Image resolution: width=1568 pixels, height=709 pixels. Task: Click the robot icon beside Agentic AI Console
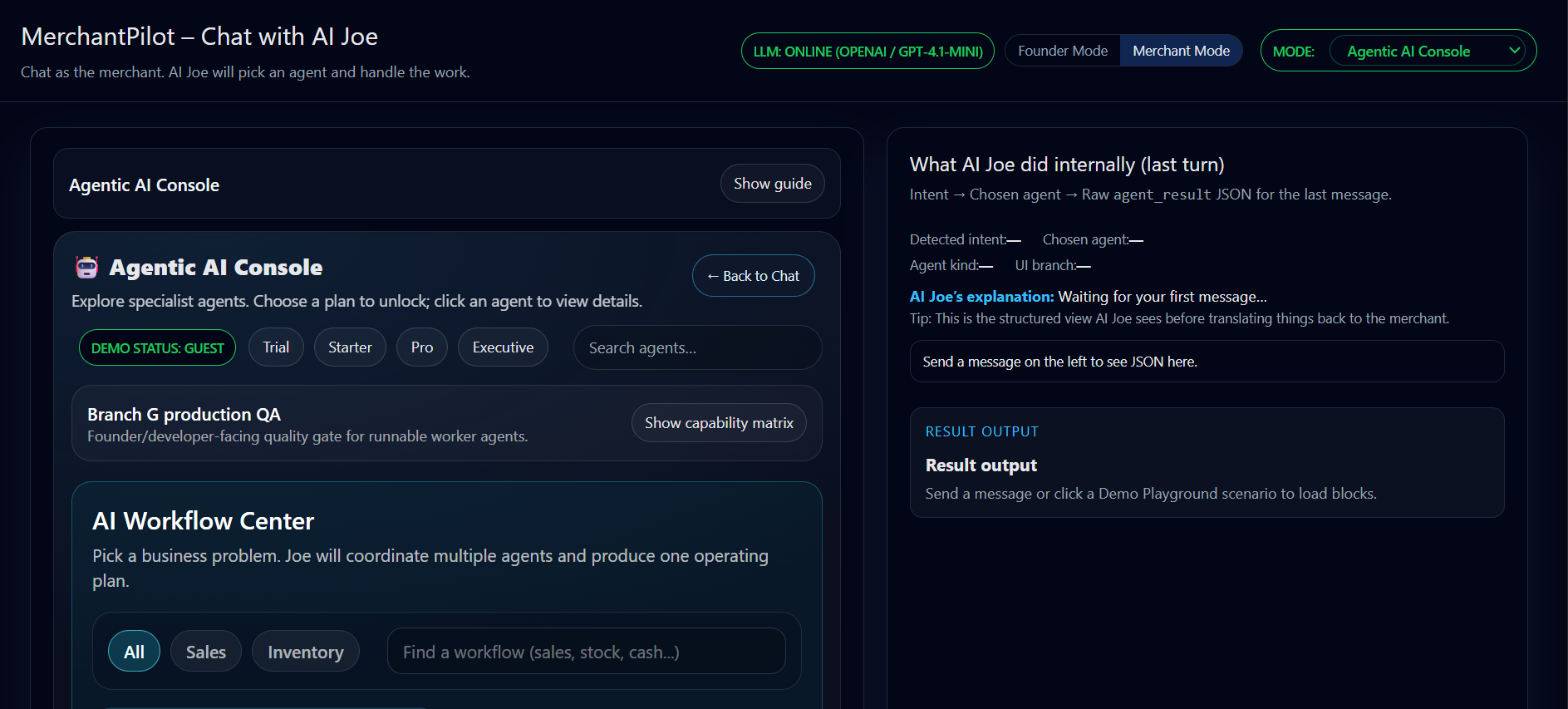click(87, 267)
